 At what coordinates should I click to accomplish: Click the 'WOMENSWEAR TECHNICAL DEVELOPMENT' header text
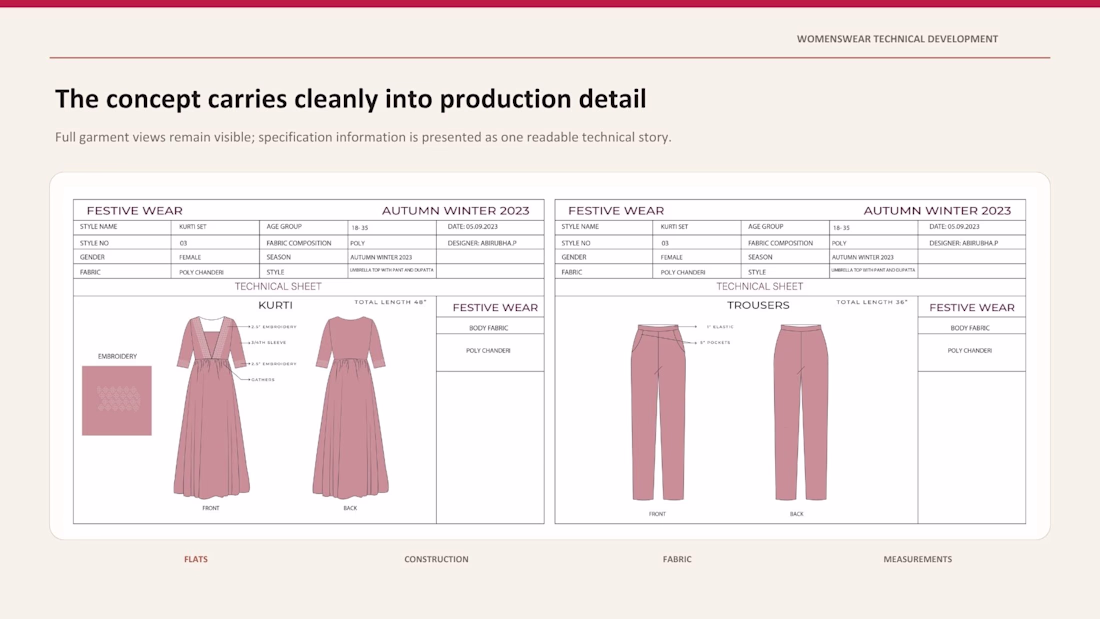point(897,39)
